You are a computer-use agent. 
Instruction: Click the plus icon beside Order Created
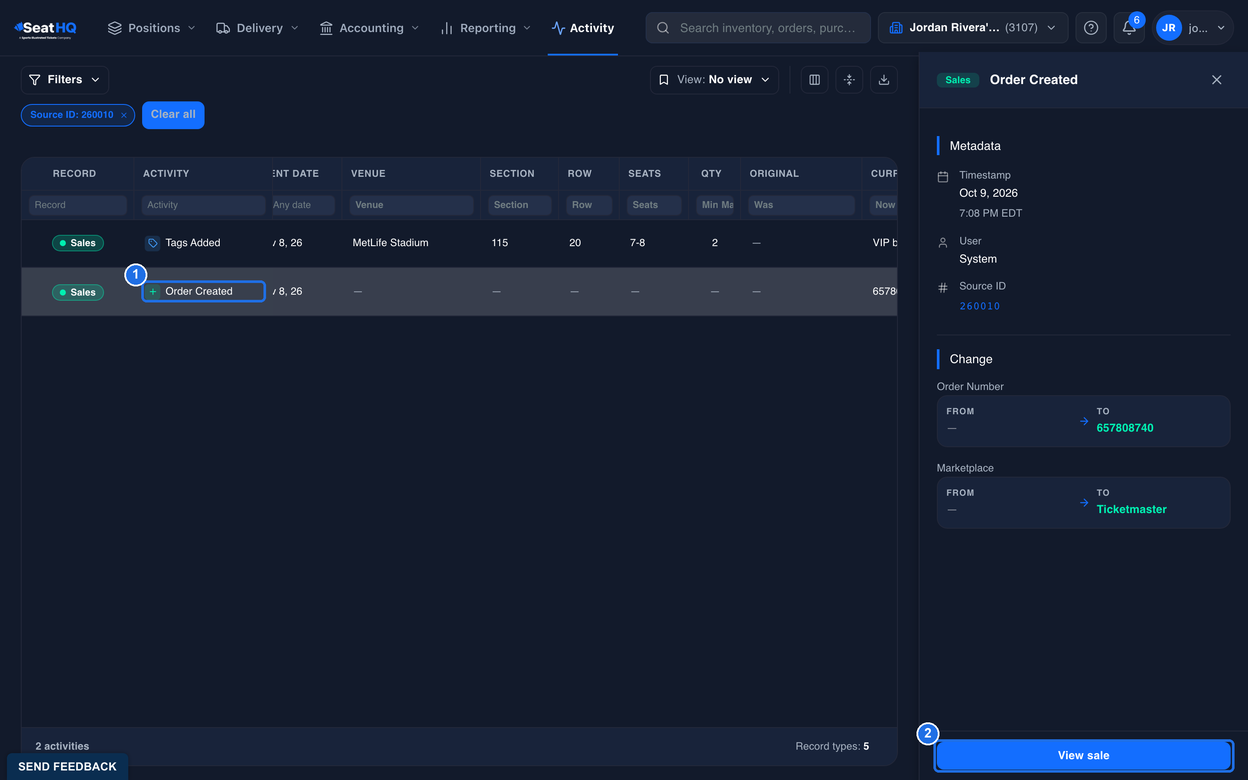click(153, 292)
